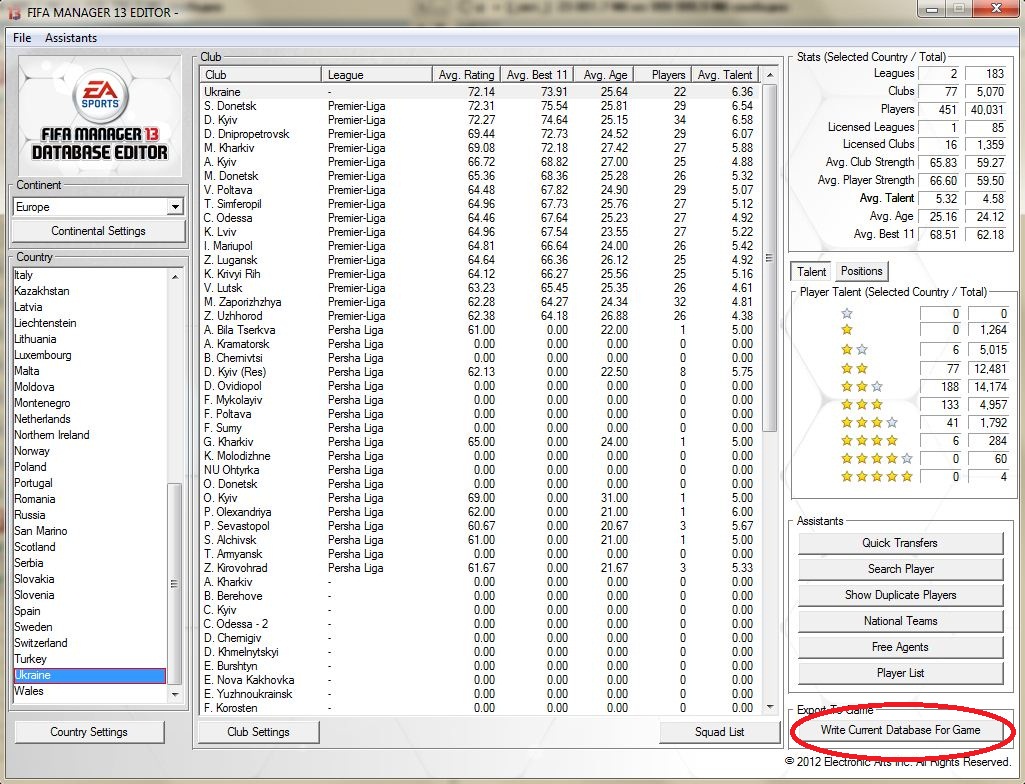
Task: Open the File menu
Action: pos(22,38)
